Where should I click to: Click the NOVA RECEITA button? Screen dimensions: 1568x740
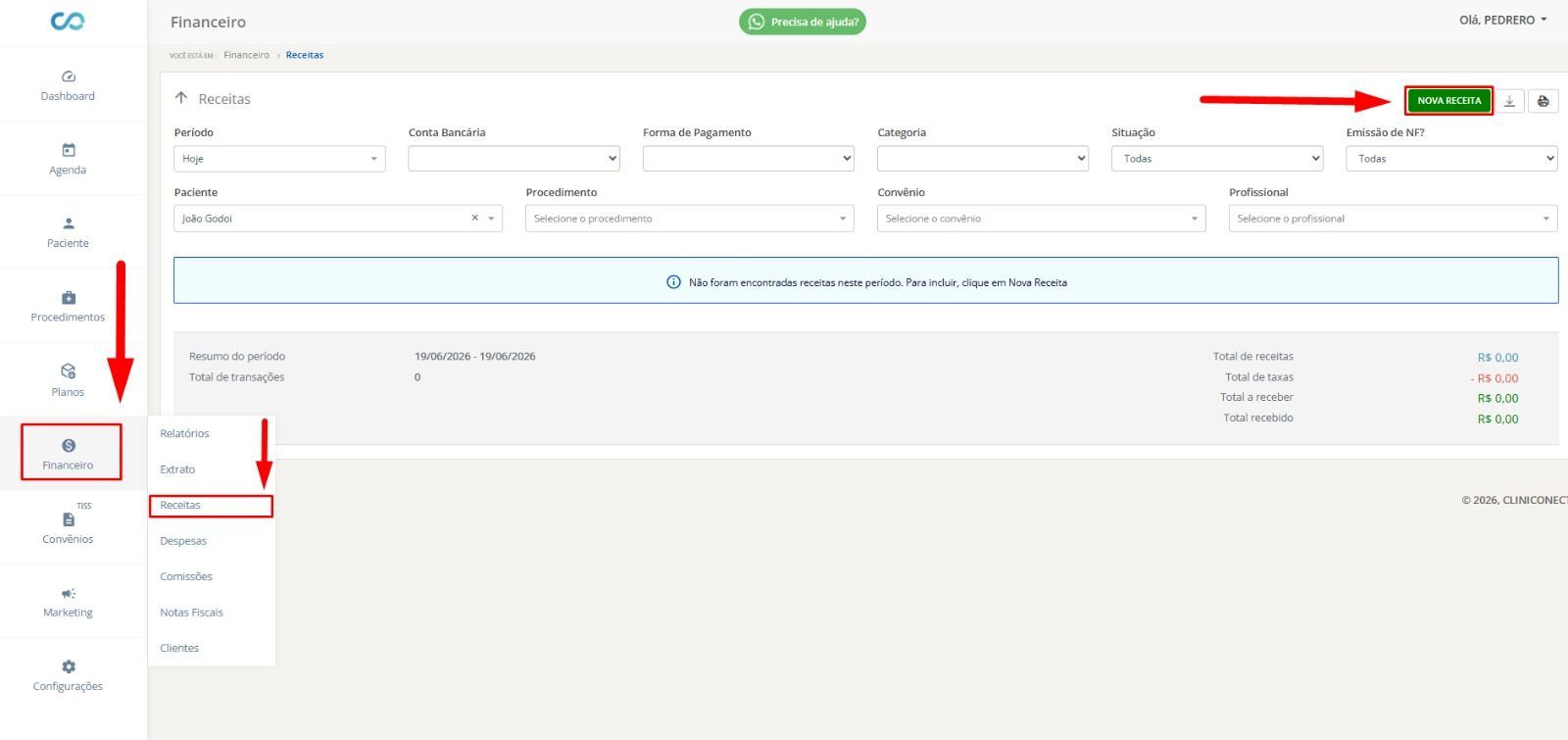pos(1449,100)
